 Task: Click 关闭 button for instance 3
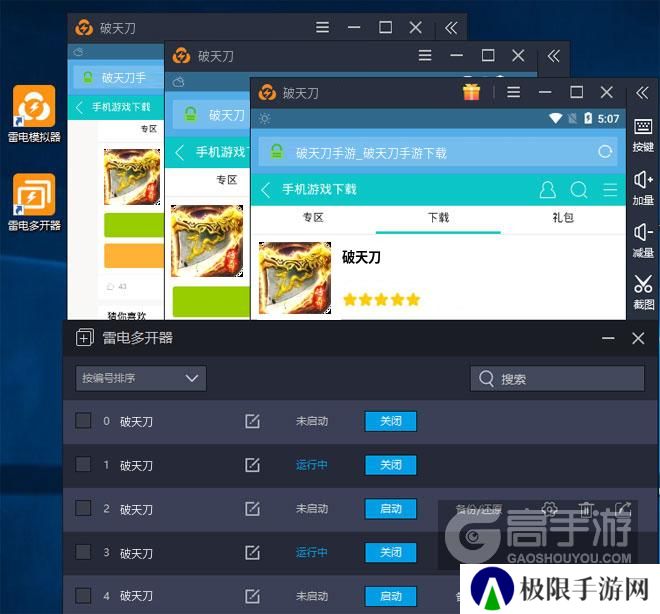pyautogui.click(x=391, y=552)
